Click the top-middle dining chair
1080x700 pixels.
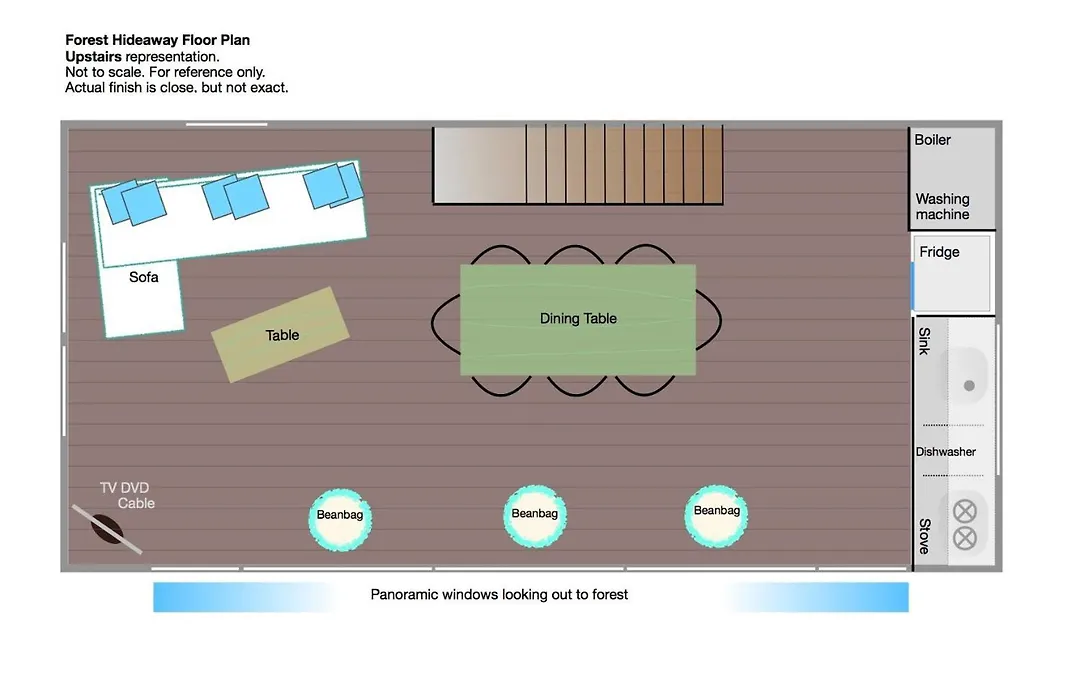[x=574, y=255]
